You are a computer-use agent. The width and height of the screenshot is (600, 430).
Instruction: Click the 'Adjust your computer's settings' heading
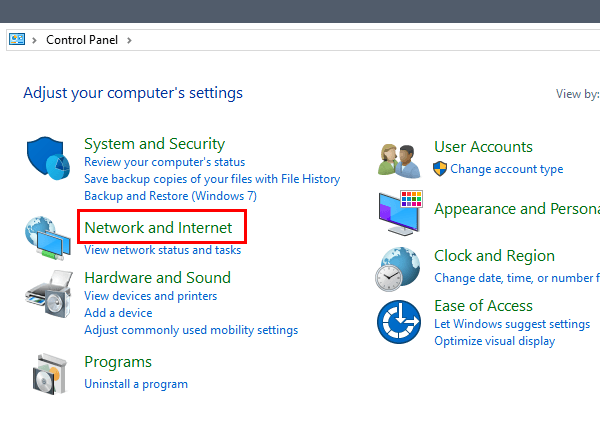point(133,93)
